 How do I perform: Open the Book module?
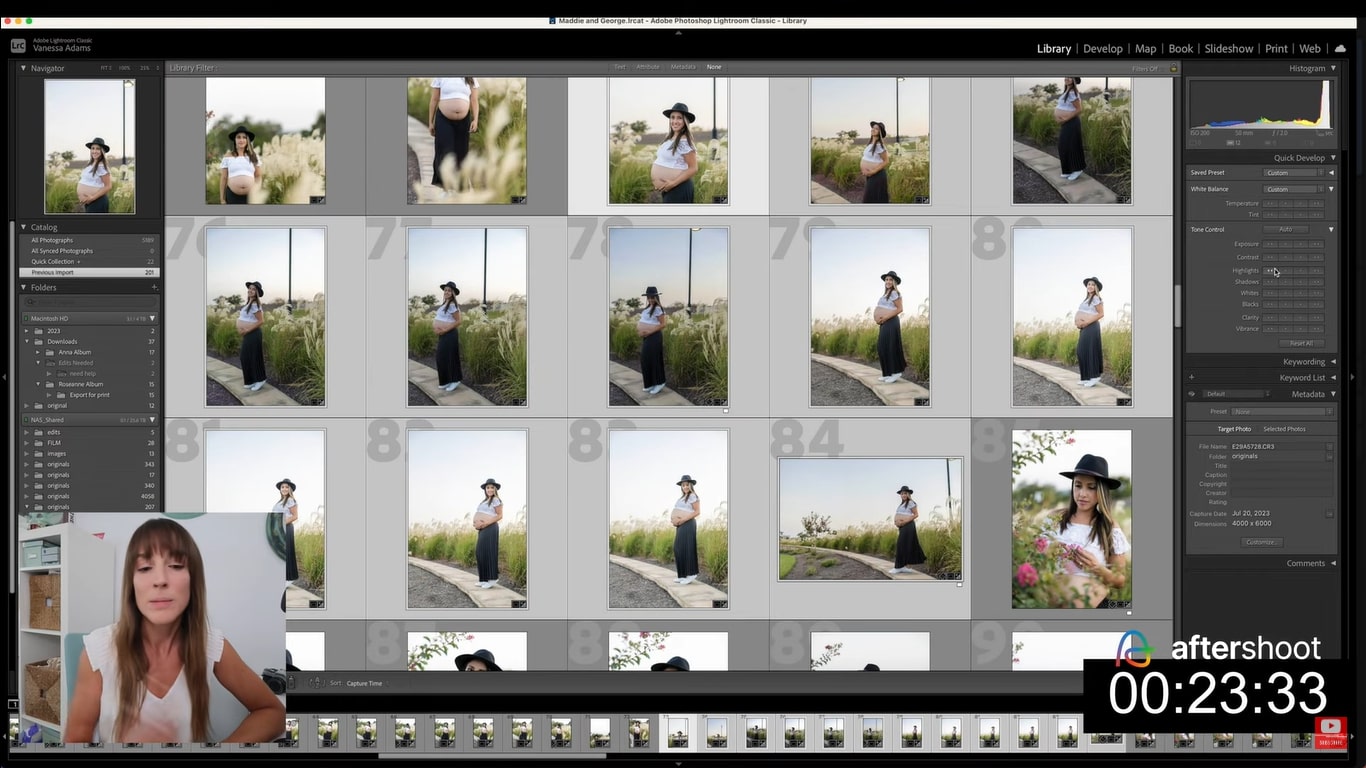(1181, 48)
